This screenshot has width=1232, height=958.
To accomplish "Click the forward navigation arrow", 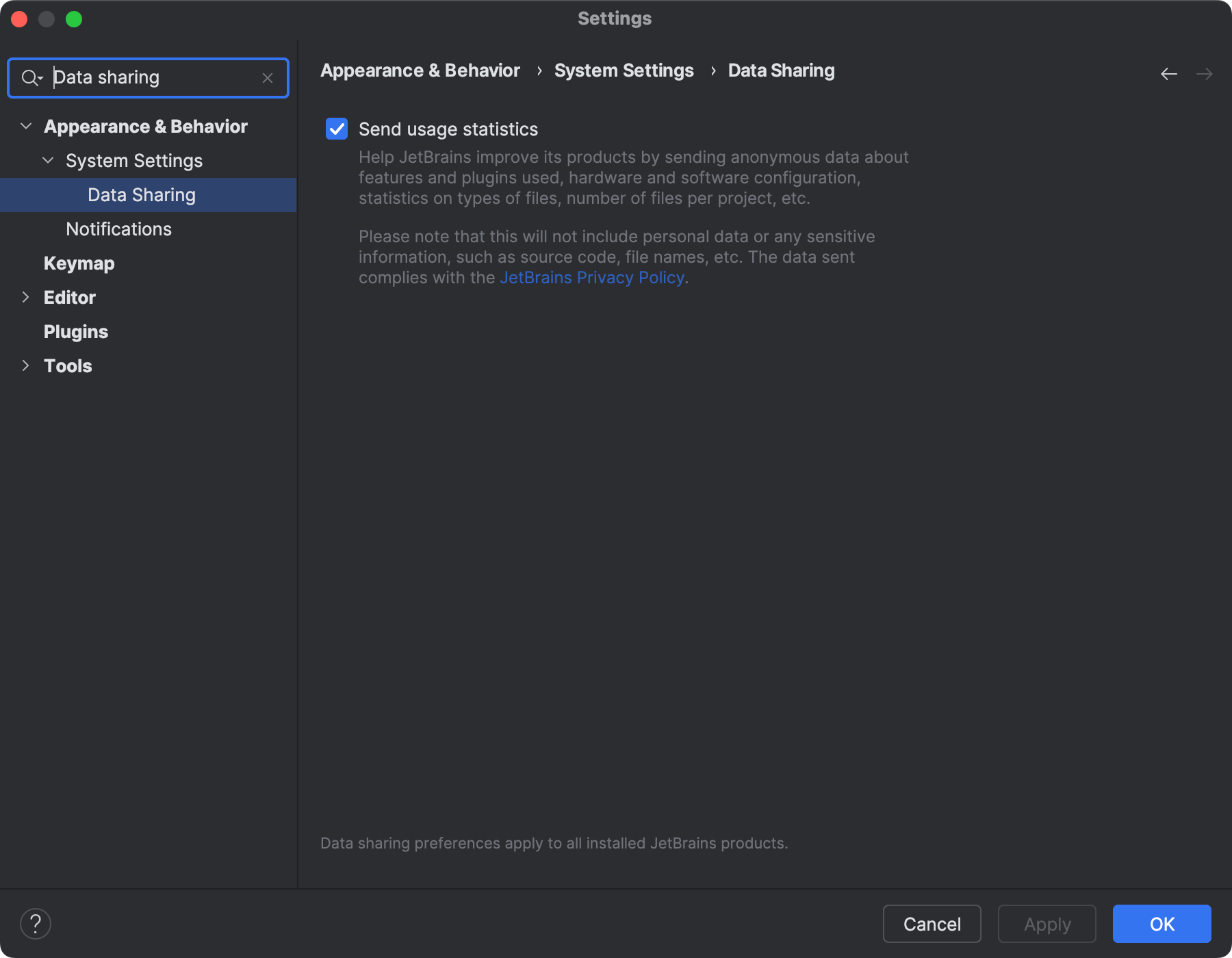I will point(1205,74).
